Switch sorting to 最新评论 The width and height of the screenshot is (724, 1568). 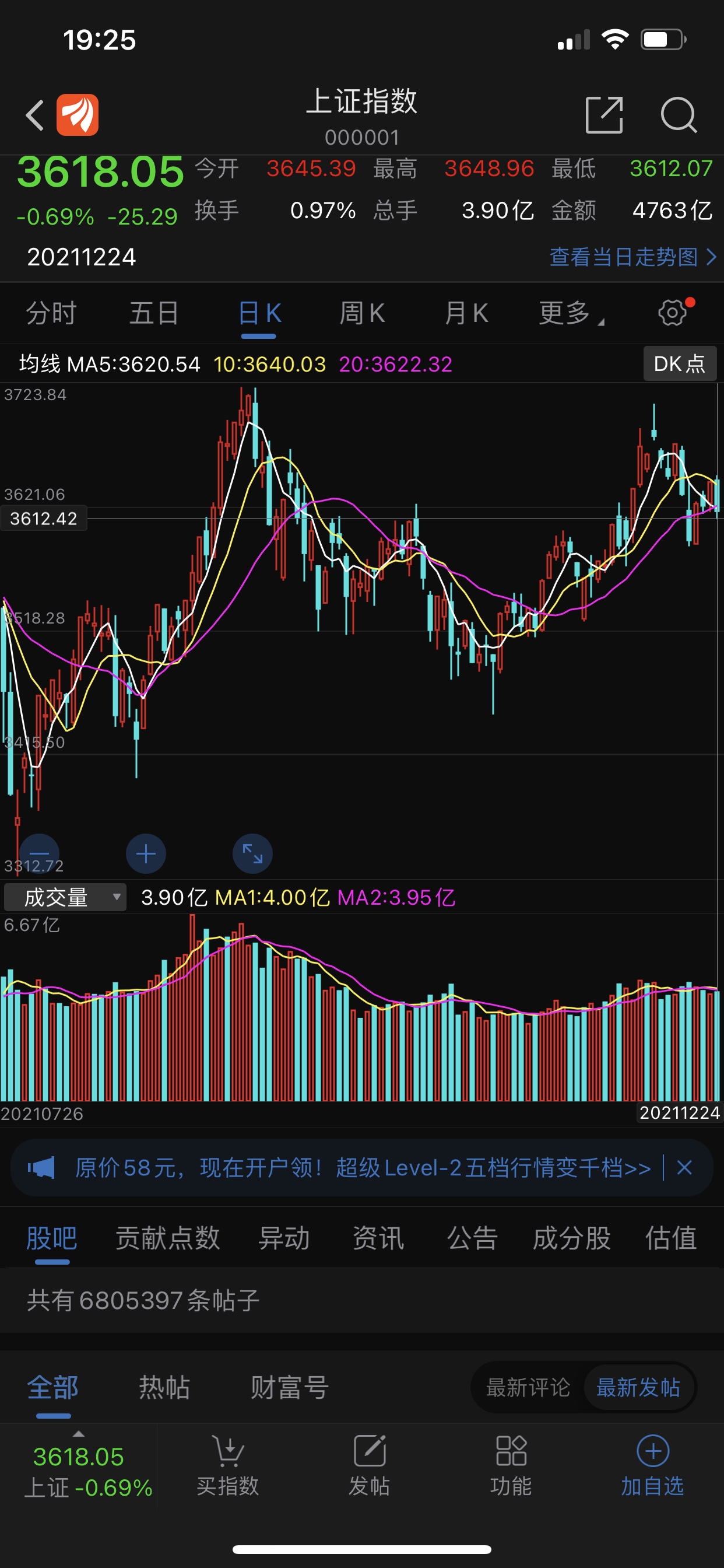[528, 1387]
